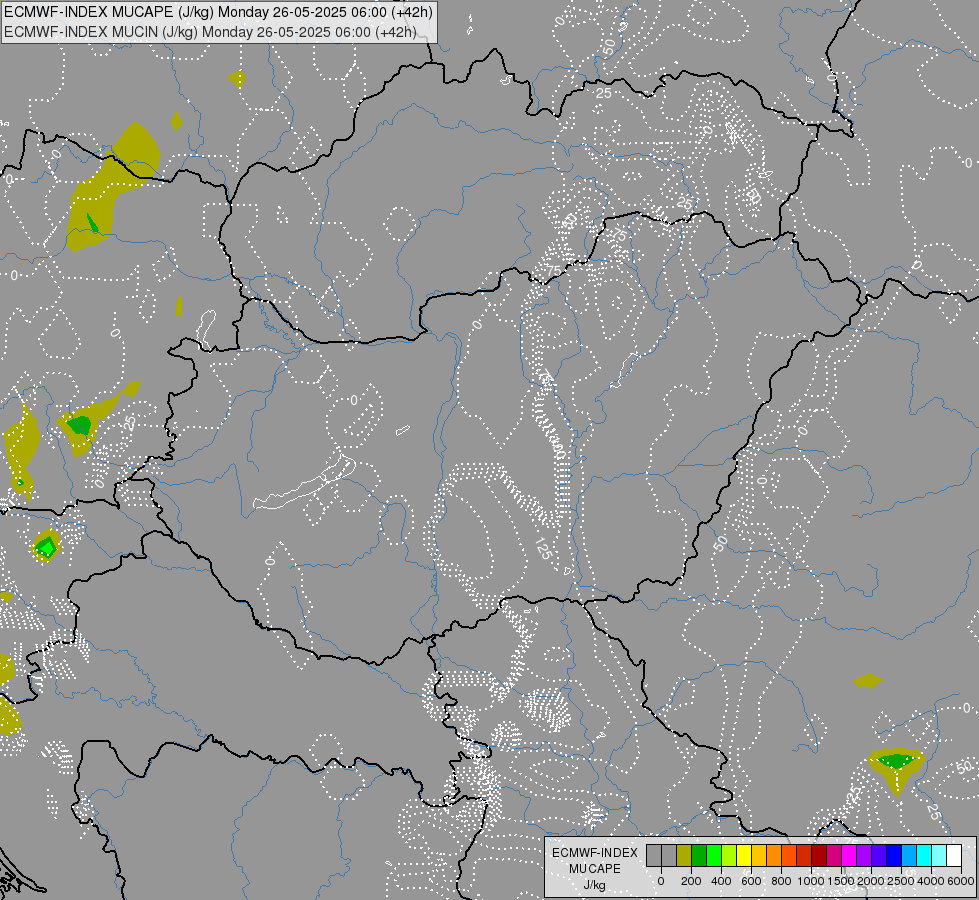Click the J/kg unit label in legend

click(x=594, y=886)
